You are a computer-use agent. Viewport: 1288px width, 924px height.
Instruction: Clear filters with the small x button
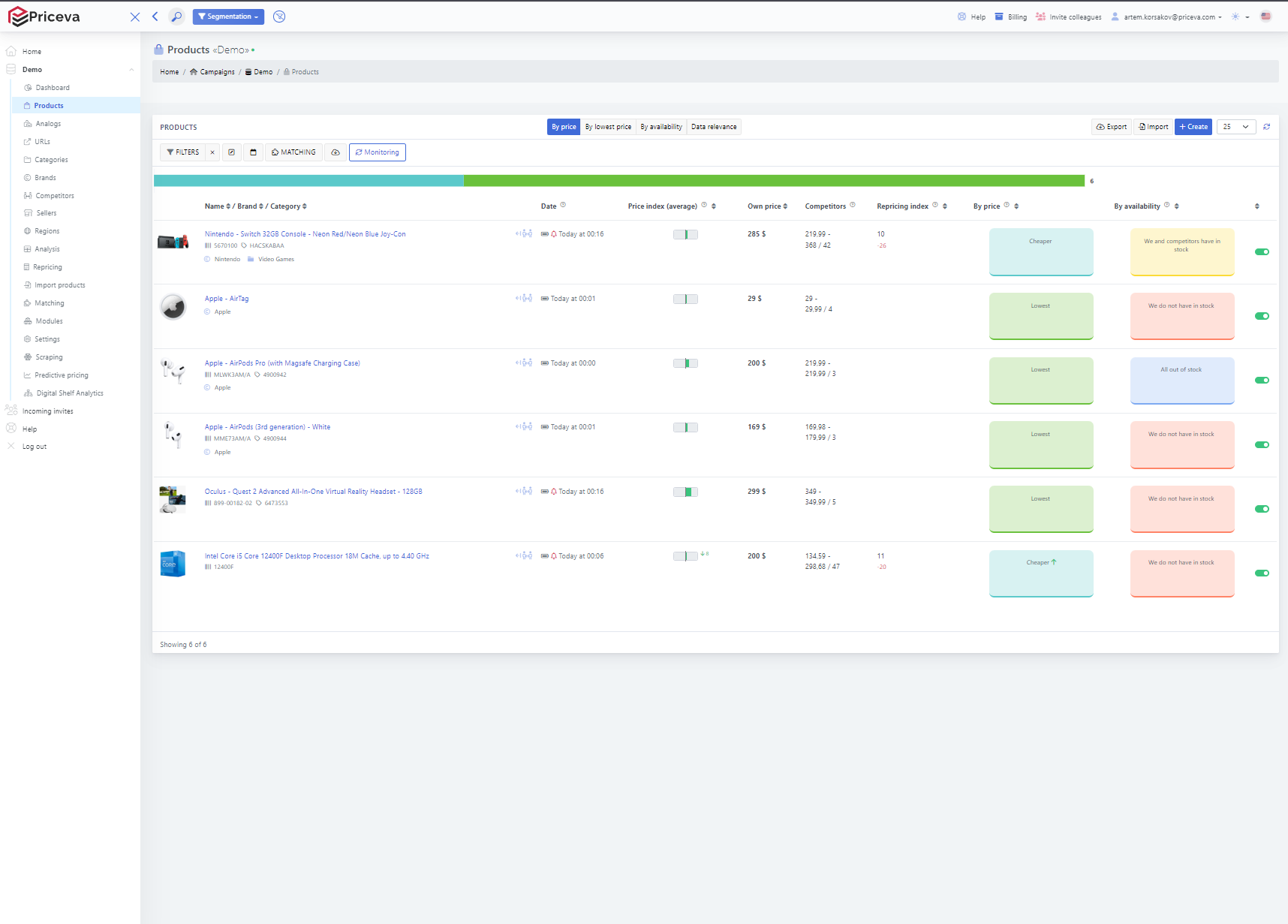[x=212, y=152]
